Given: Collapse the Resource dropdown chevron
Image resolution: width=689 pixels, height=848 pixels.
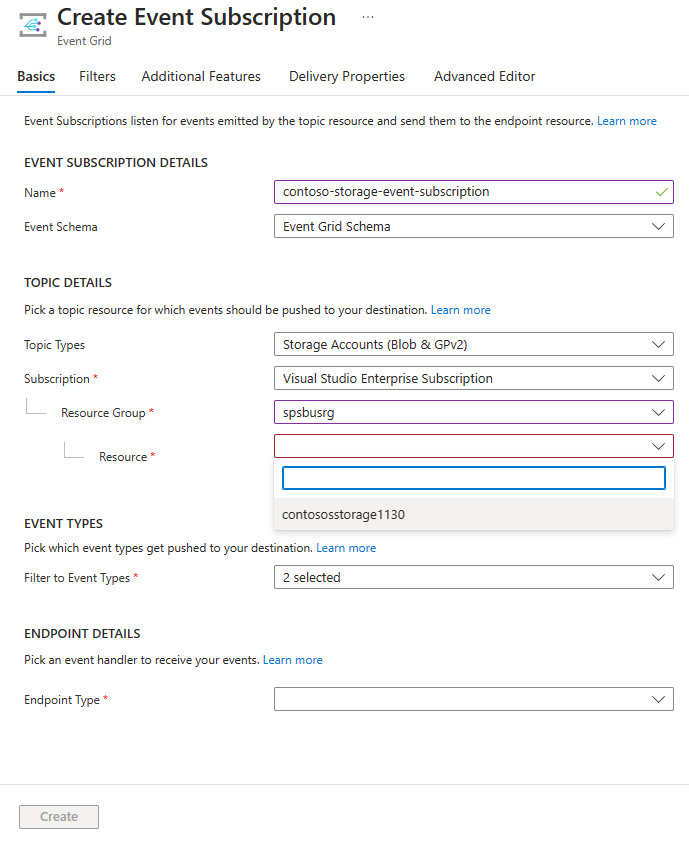Looking at the screenshot, I should tap(660, 445).
